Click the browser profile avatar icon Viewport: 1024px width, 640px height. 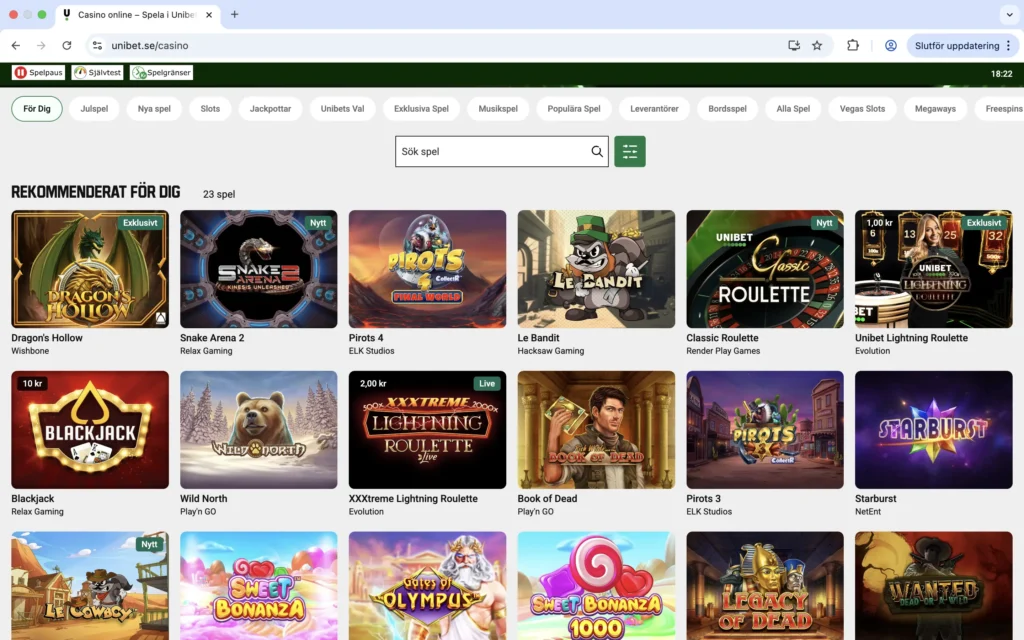click(x=890, y=45)
